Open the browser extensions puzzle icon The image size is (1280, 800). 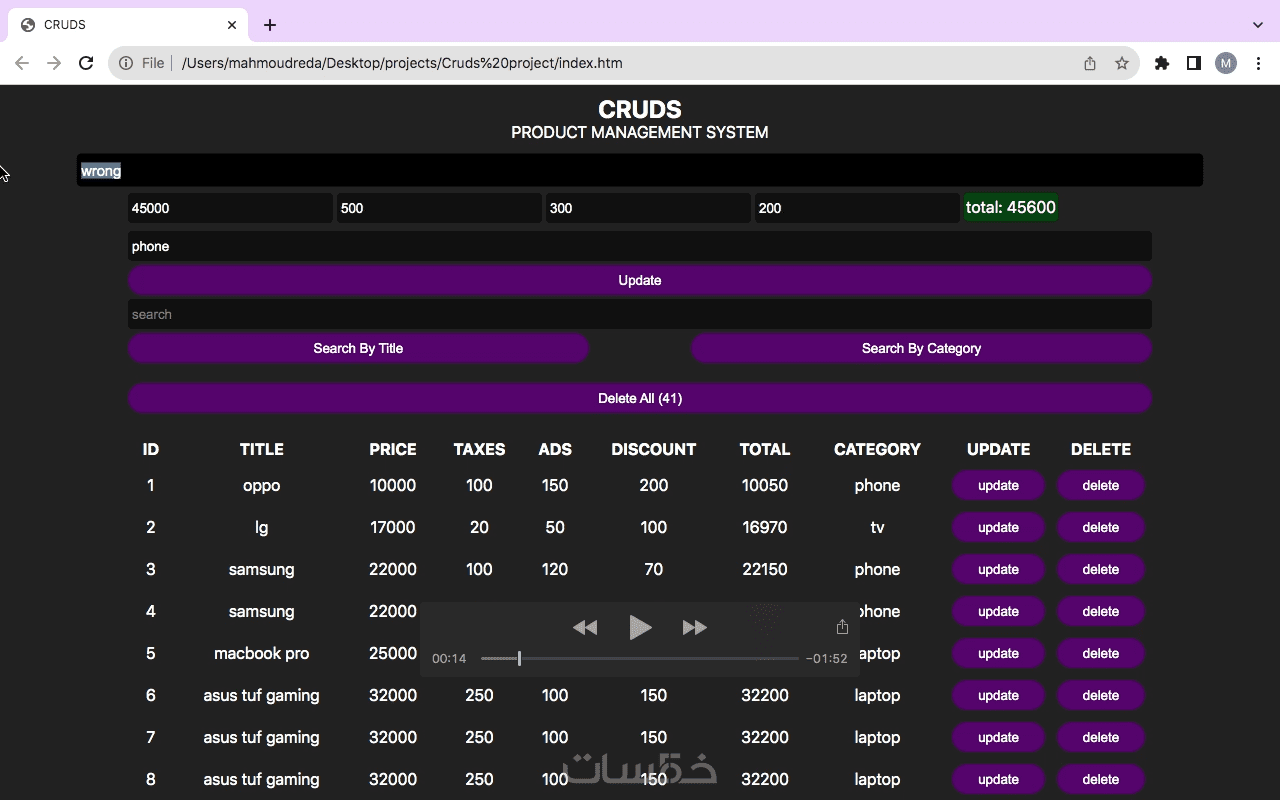point(1161,63)
